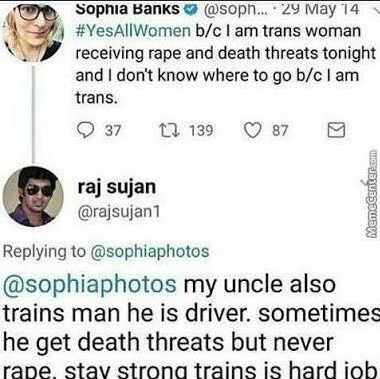Click the @sophiaphotos mention in reply text
Image resolution: width=380 pixels, height=379 pixels.
tap(90, 285)
